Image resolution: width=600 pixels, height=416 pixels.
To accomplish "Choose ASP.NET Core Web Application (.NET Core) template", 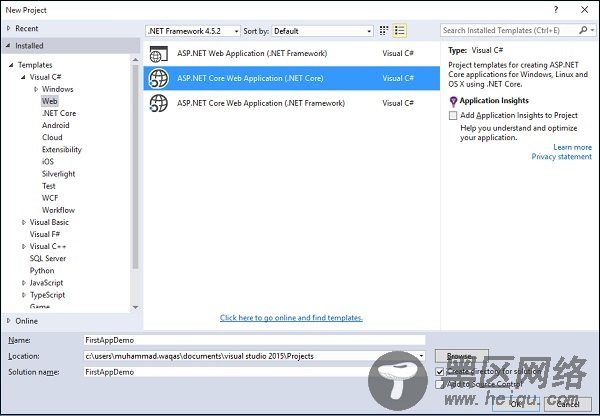I will [x=292, y=78].
